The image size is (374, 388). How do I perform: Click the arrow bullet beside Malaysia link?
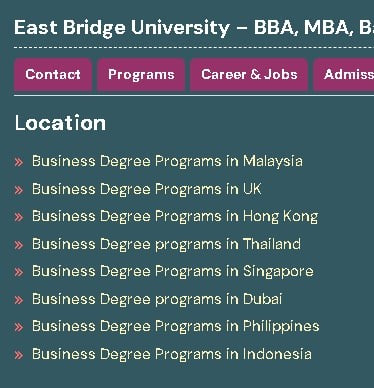pyautogui.click(x=19, y=162)
